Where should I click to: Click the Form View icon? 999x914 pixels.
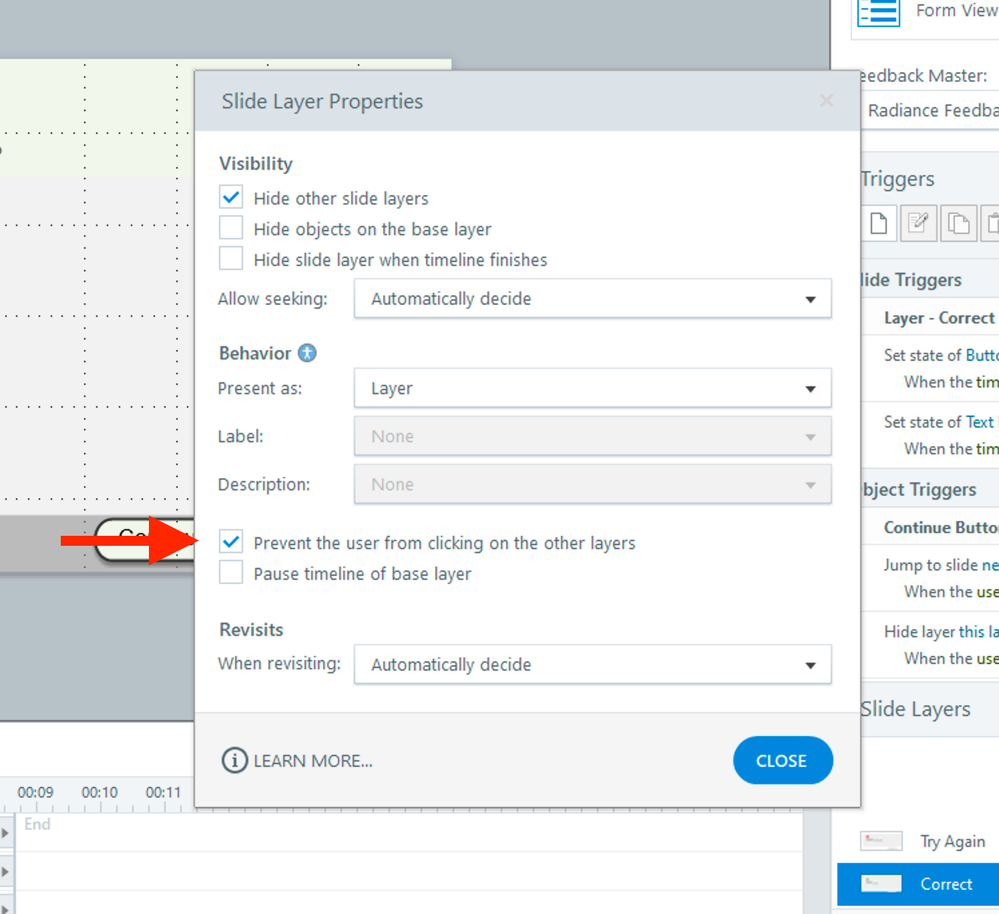pyautogui.click(x=879, y=12)
